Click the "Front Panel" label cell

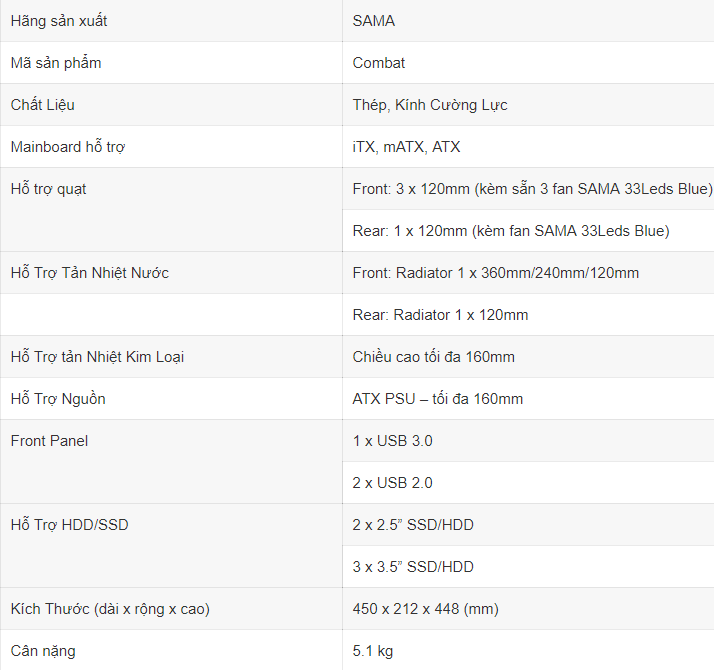[x=50, y=441]
